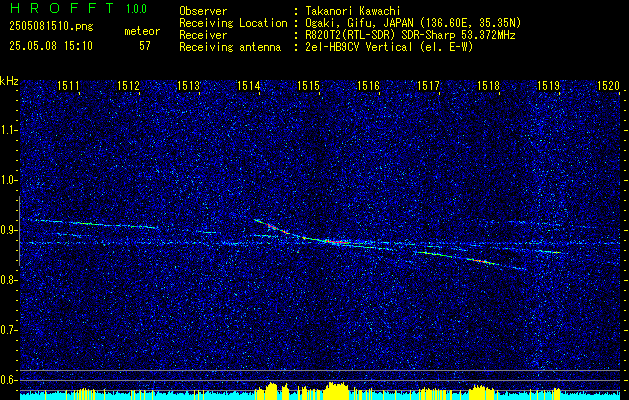The width and height of the screenshot is (629, 400).
Task: Click the 0.9 kHz frequency label
Action: point(8,230)
